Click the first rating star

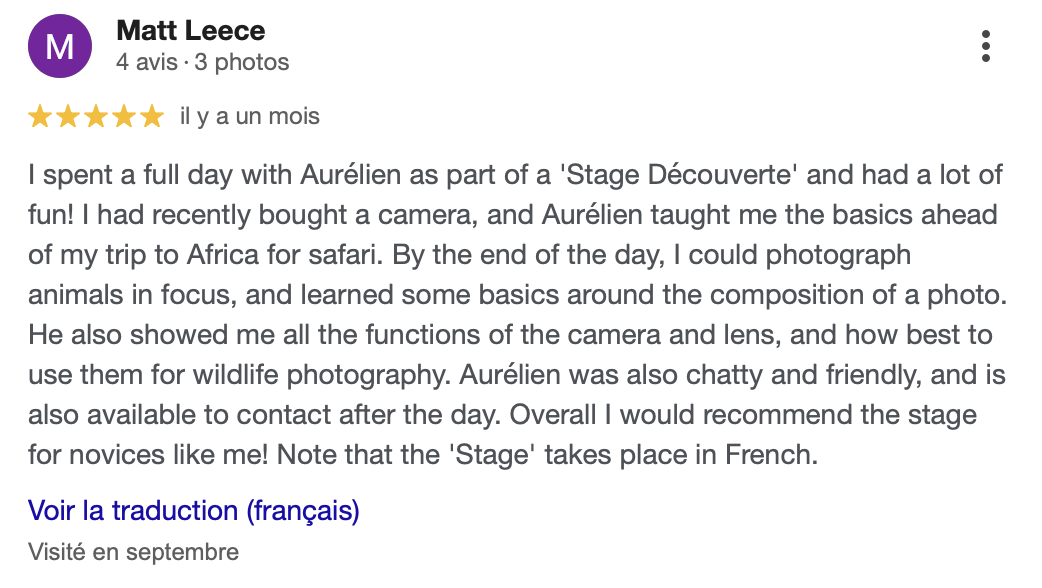pos(40,117)
